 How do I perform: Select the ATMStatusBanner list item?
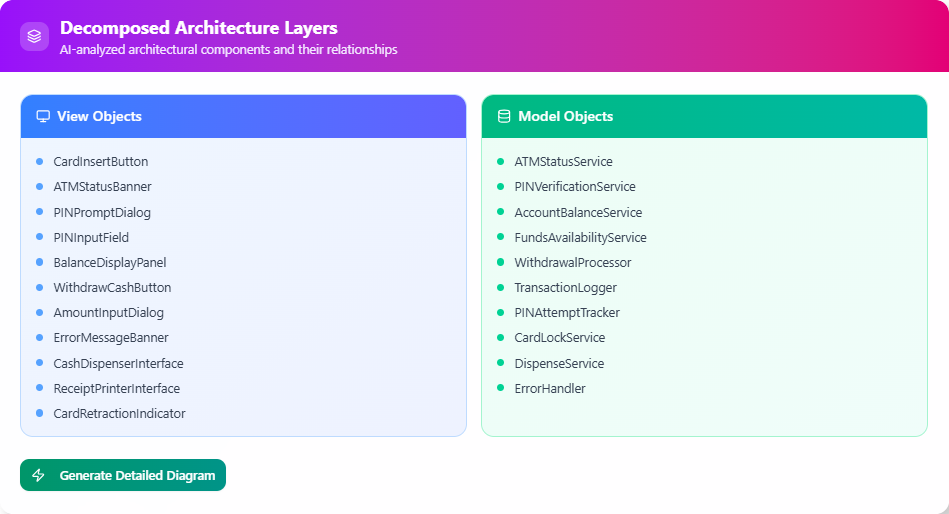coord(102,186)
